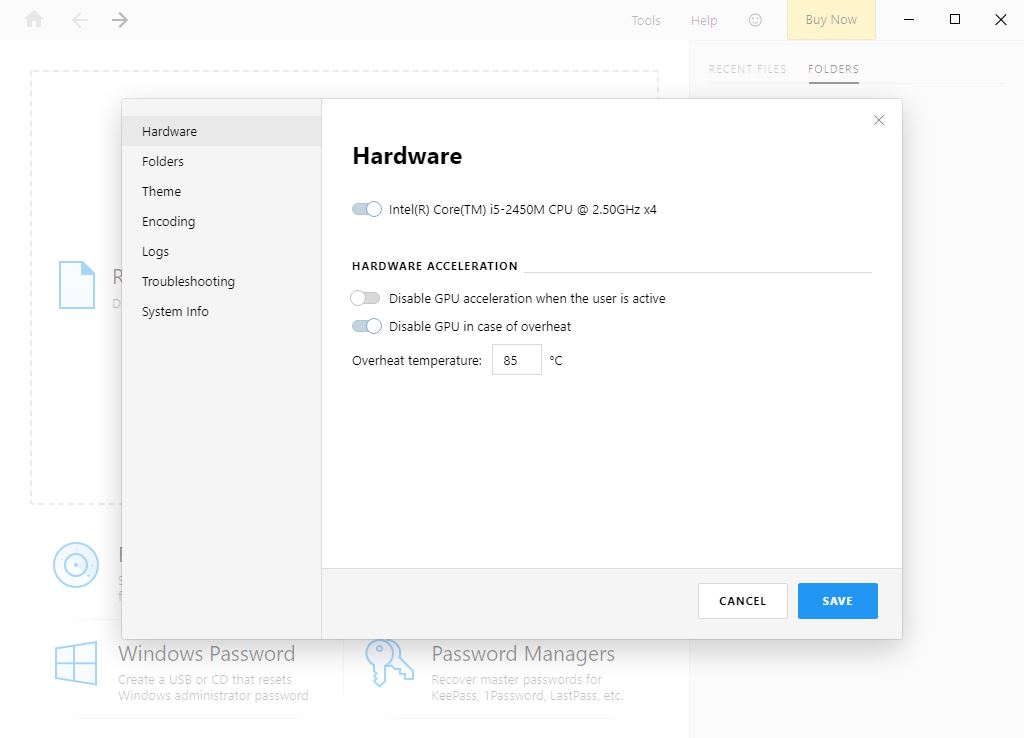Open Folders settings section
The height and width of the screenshot is (738, 1024).
221,161
